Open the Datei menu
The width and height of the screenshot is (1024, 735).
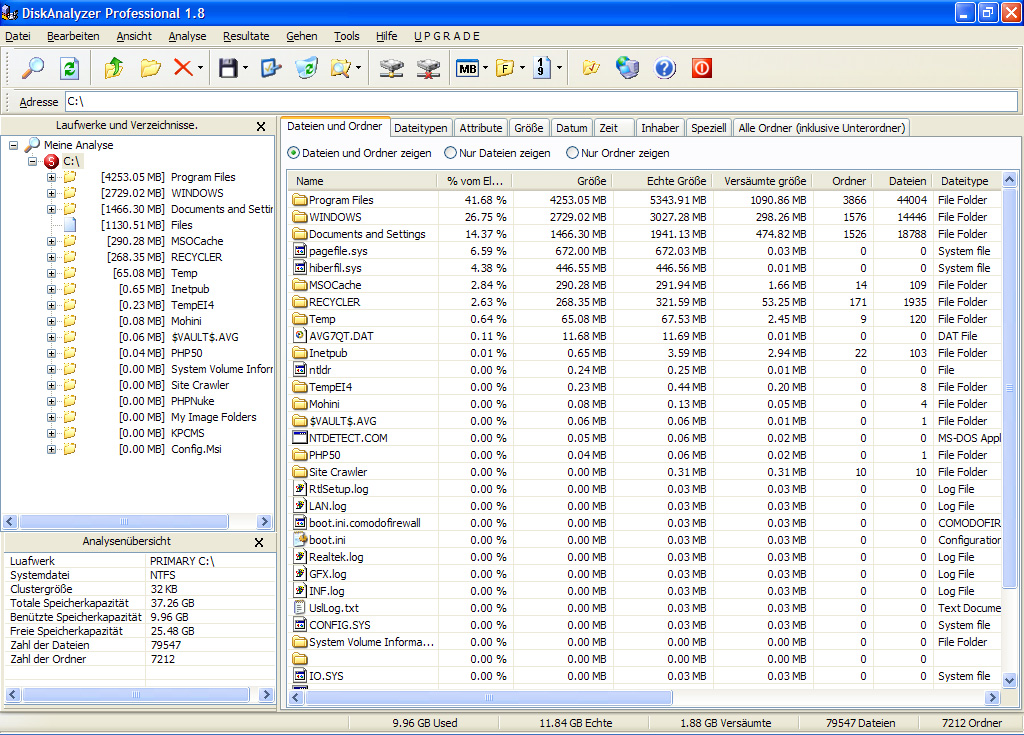point(18,36)
